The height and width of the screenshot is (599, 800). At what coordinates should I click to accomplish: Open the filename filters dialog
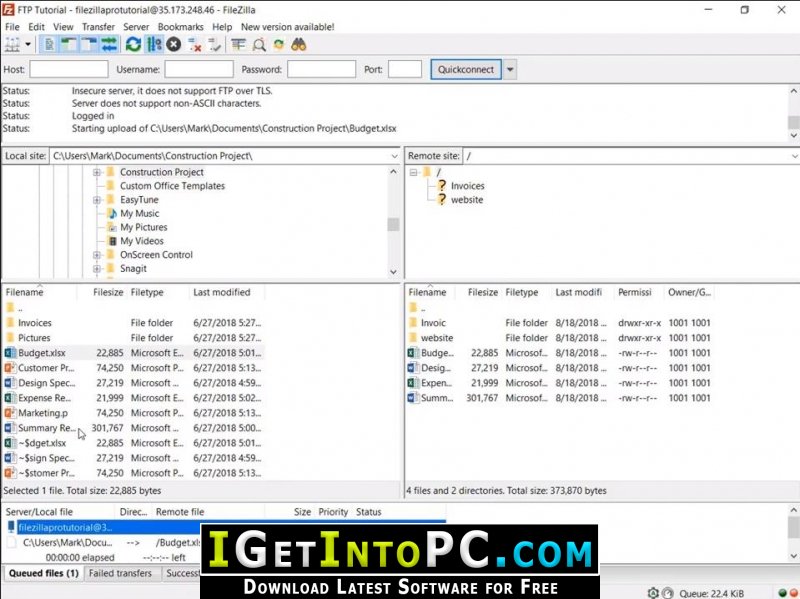pos(238,45)
